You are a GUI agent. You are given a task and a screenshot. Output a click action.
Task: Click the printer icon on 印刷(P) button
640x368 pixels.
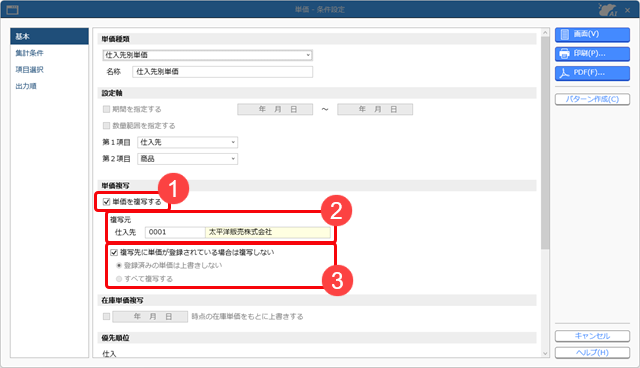pyautogui.click(x=564, y=53)
